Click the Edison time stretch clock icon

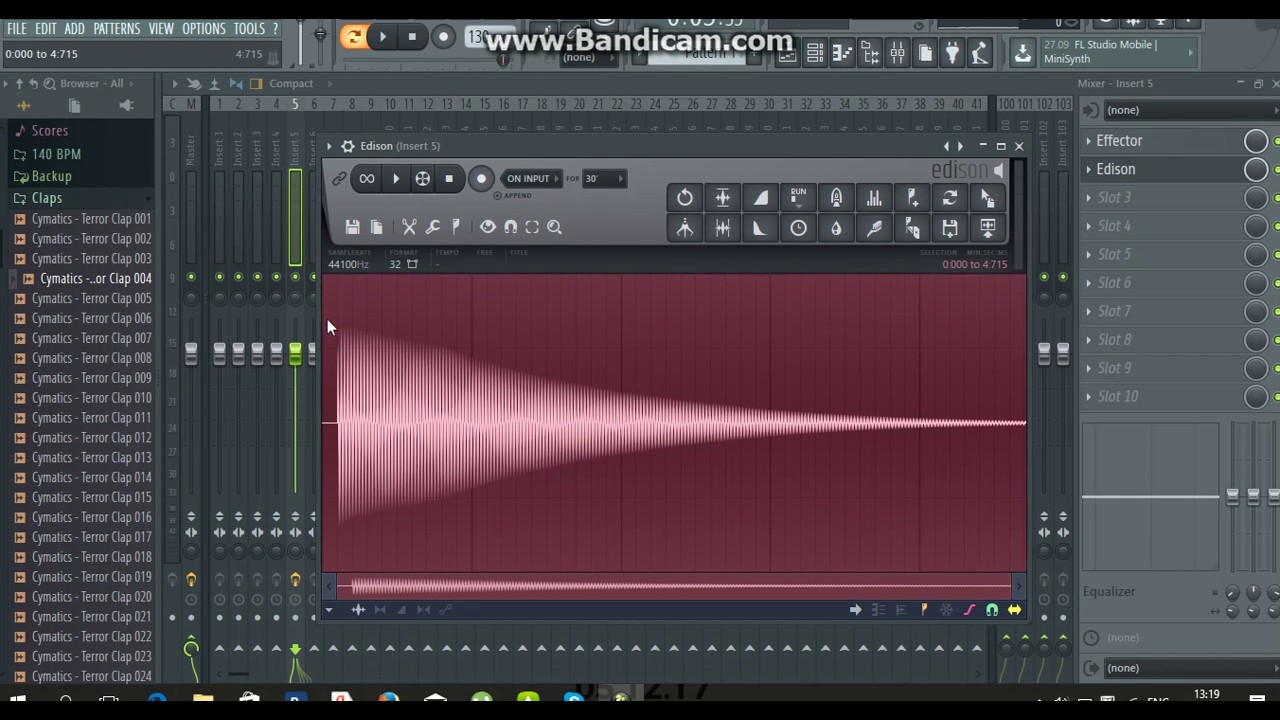798,229
